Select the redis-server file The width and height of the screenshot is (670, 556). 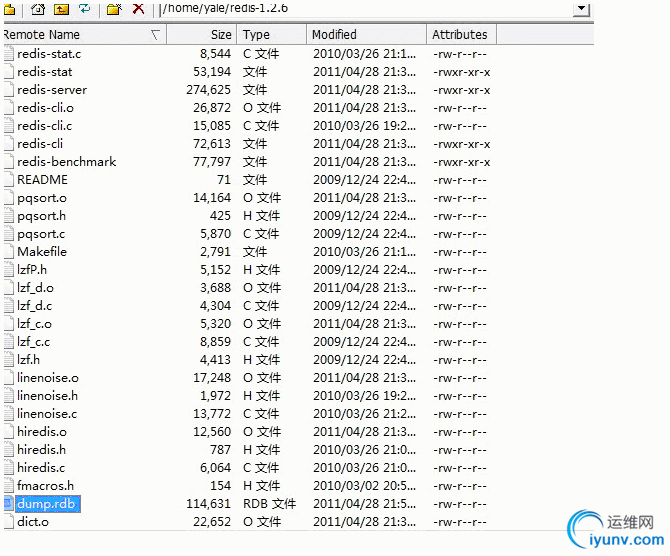coord(52,90)
